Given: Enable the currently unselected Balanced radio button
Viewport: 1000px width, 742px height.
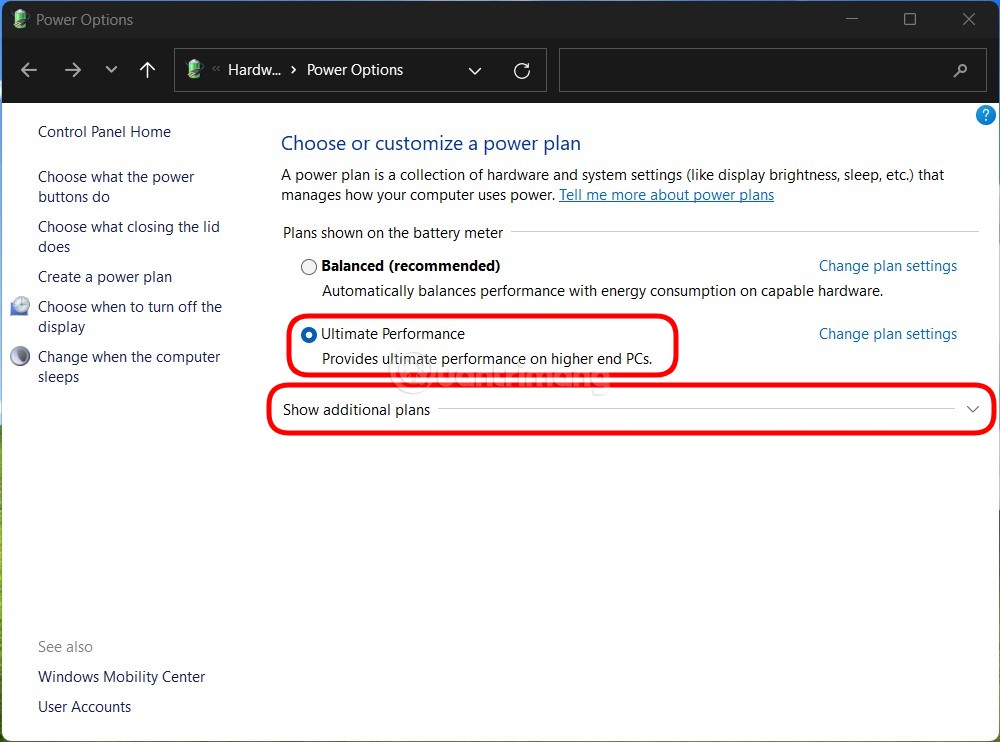Looking at the screenshot, I should pos(308,266).
